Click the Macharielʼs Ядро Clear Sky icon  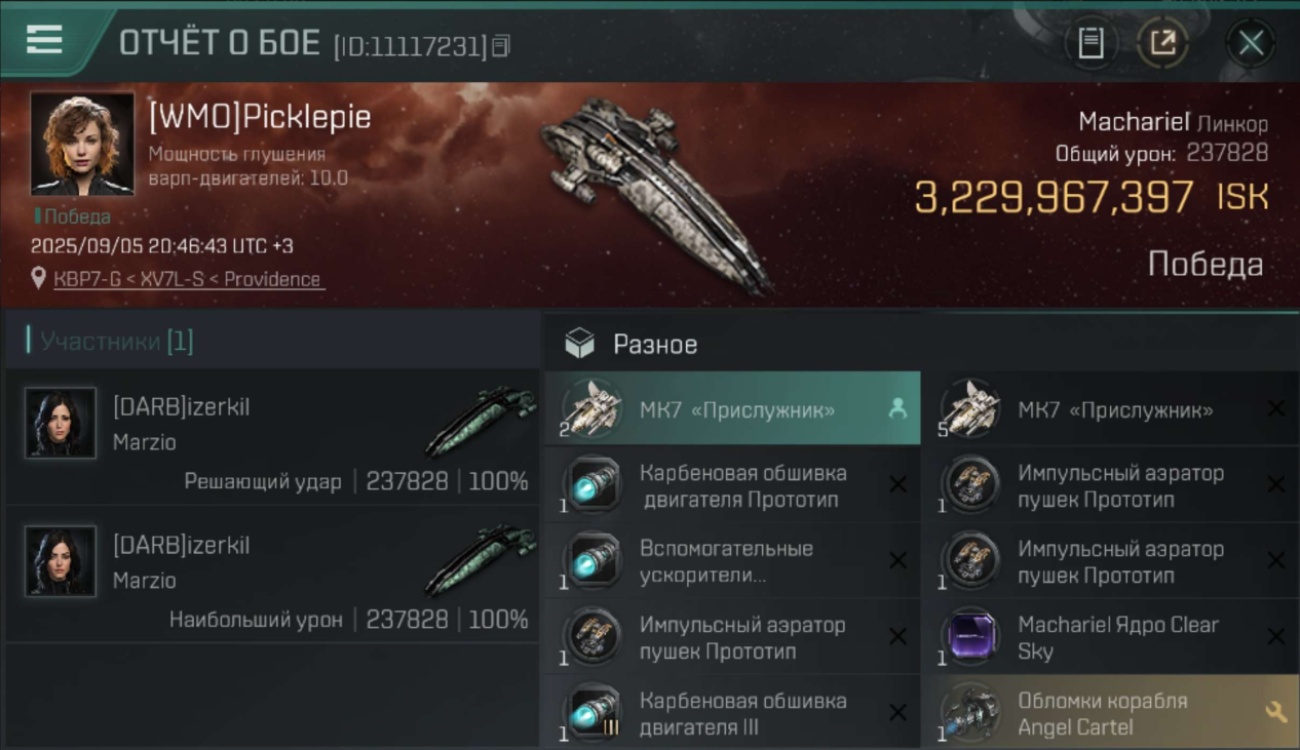[970, 636]
